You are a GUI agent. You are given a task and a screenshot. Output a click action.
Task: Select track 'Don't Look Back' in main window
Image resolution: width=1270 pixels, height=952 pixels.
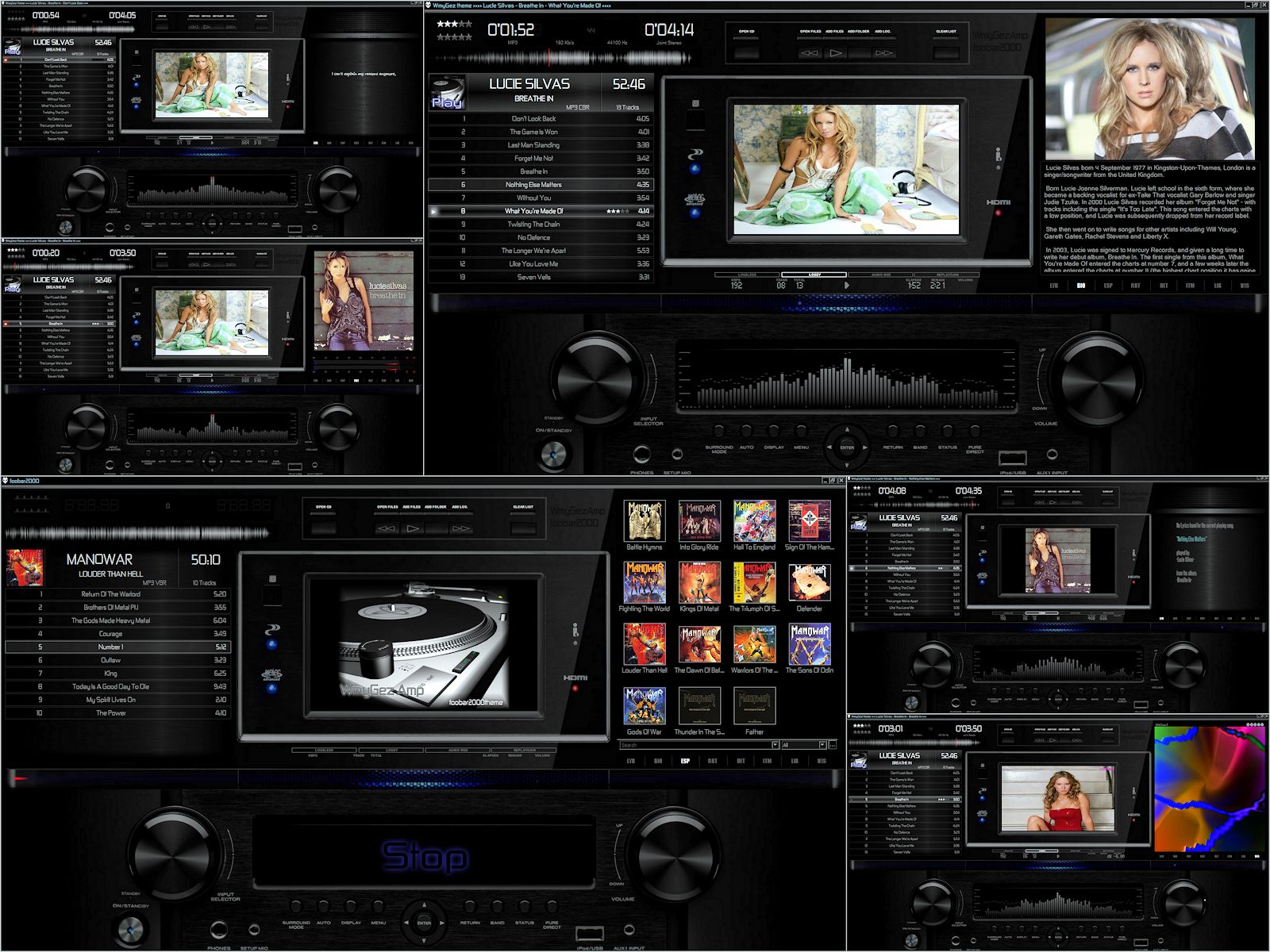tap(541, 118)
